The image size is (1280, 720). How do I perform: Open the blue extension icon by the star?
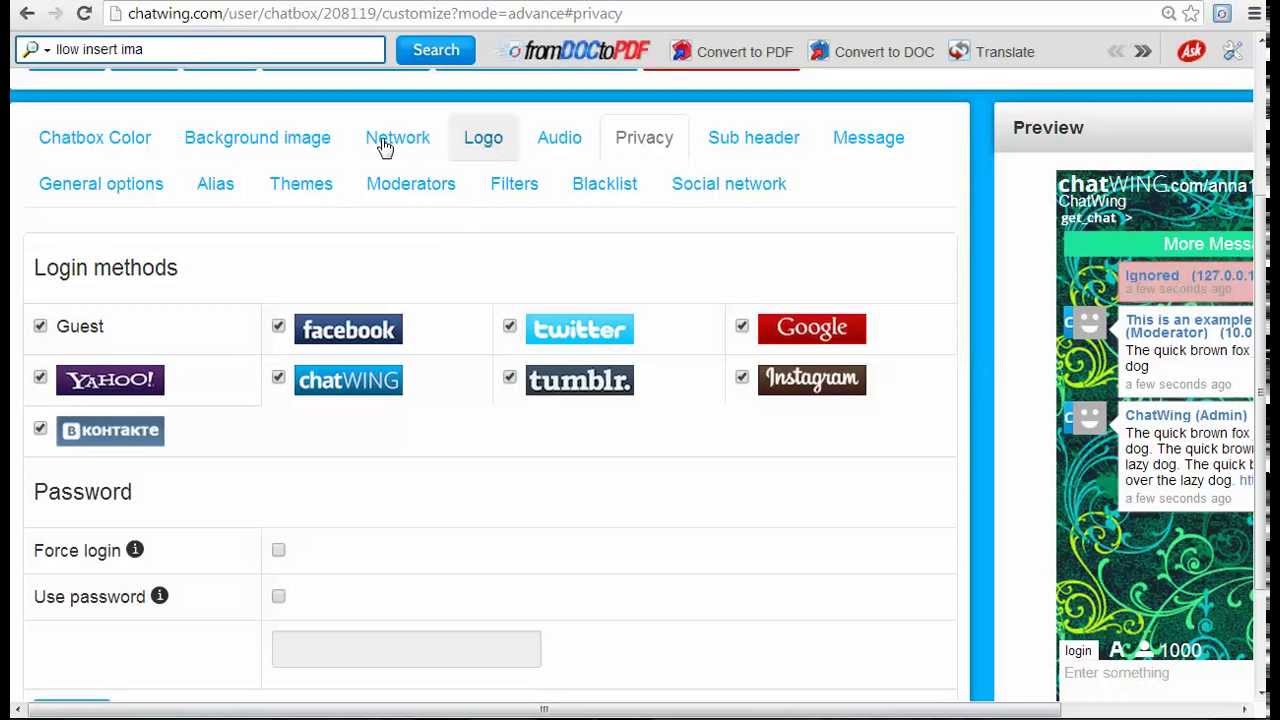coord(1222,13)
